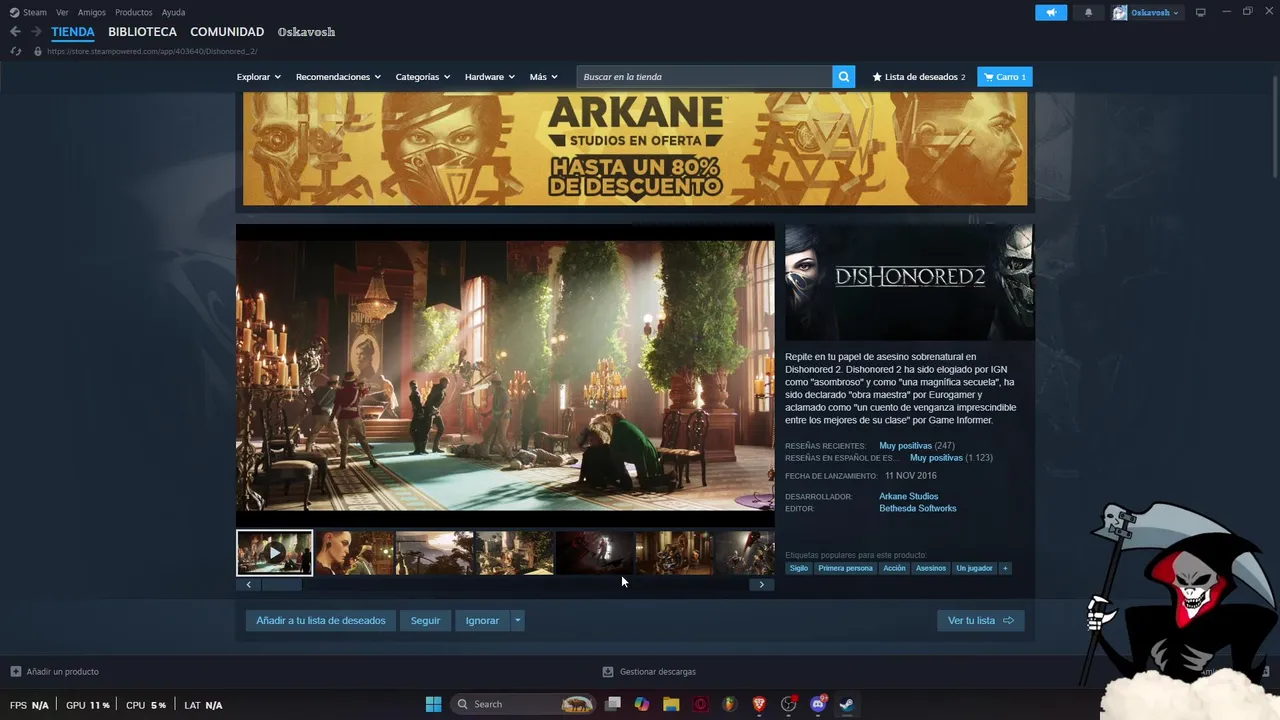Expand the Categorías dropdown
This screenshot has height=720, width=1280.
[x=422, y=77]
